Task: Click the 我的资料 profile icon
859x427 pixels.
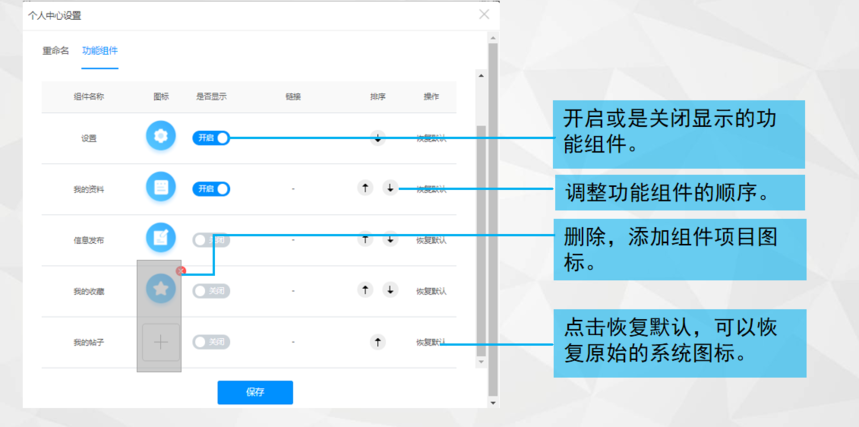Action: point(161,186)
